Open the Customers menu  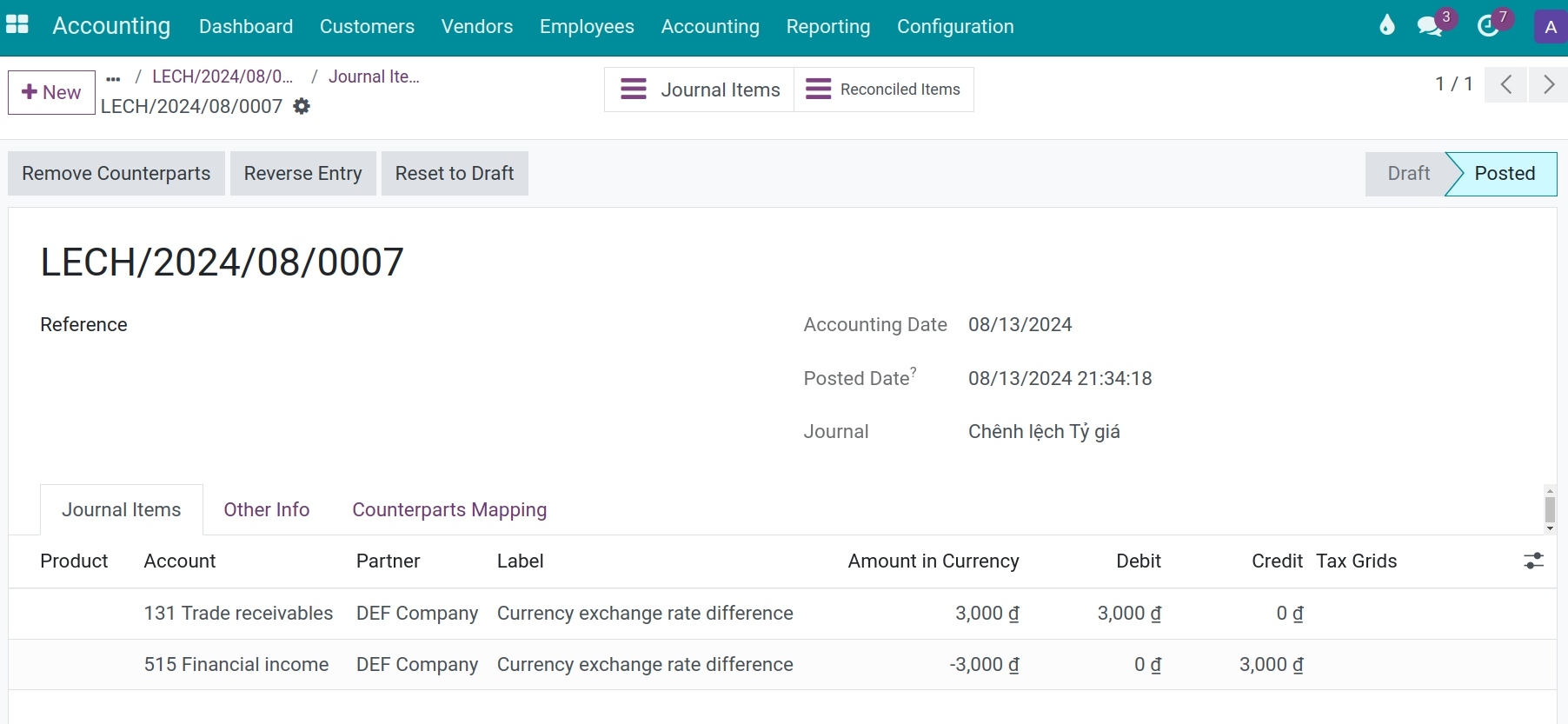coord(367,27)
